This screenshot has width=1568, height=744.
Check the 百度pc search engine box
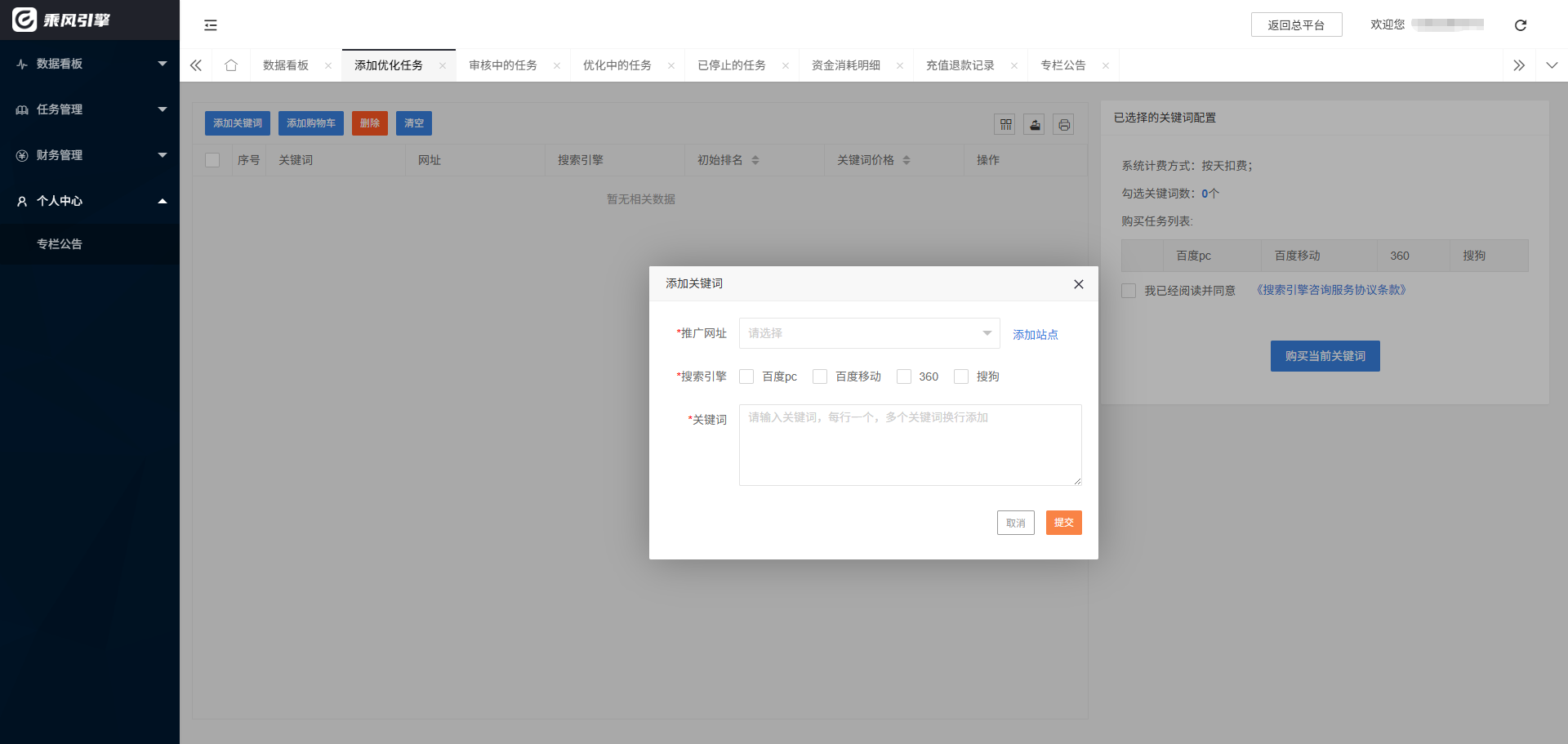tap(746, 376)
